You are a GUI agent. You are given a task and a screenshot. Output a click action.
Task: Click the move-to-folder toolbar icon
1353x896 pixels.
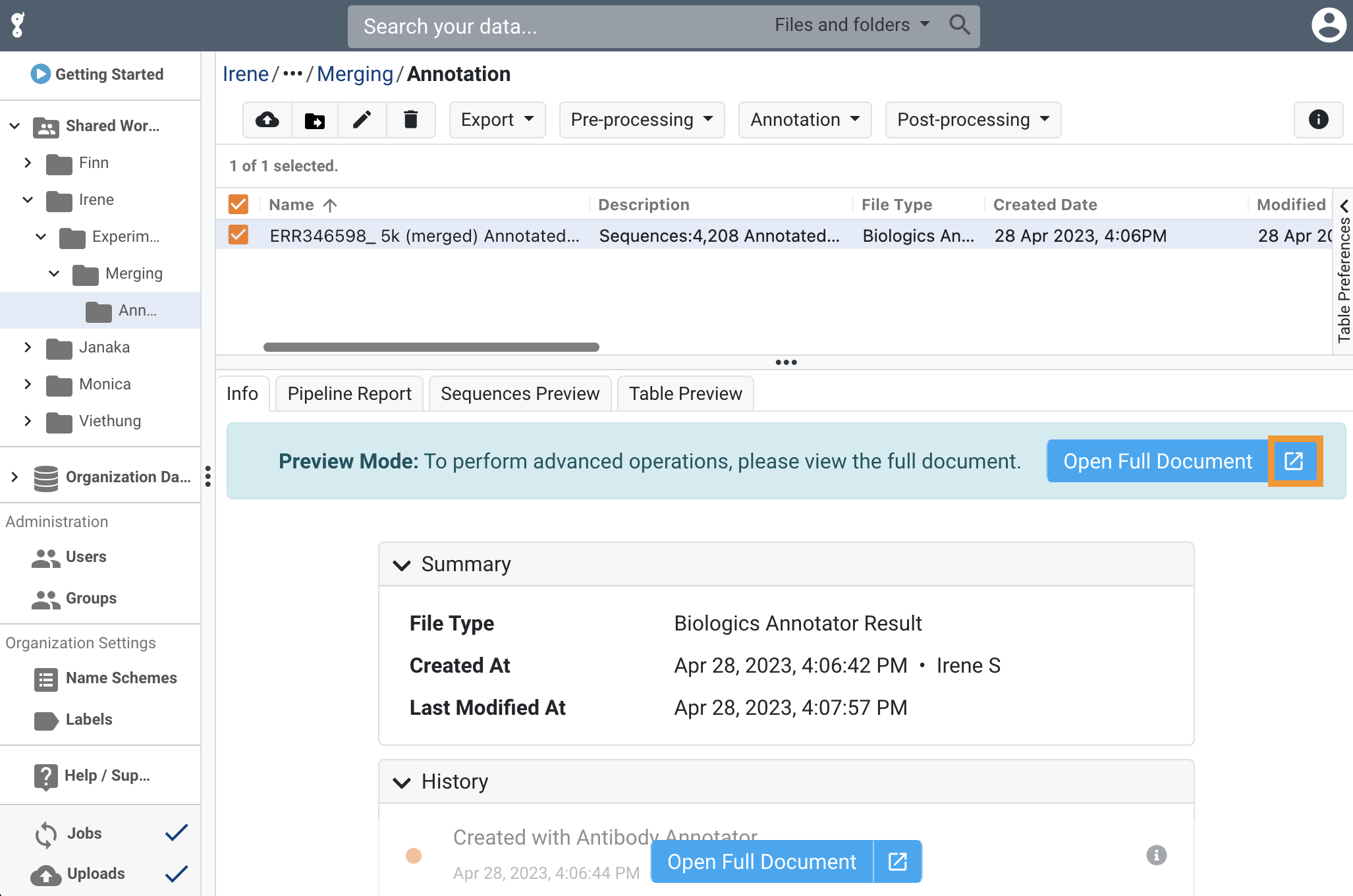coord(315,120)
